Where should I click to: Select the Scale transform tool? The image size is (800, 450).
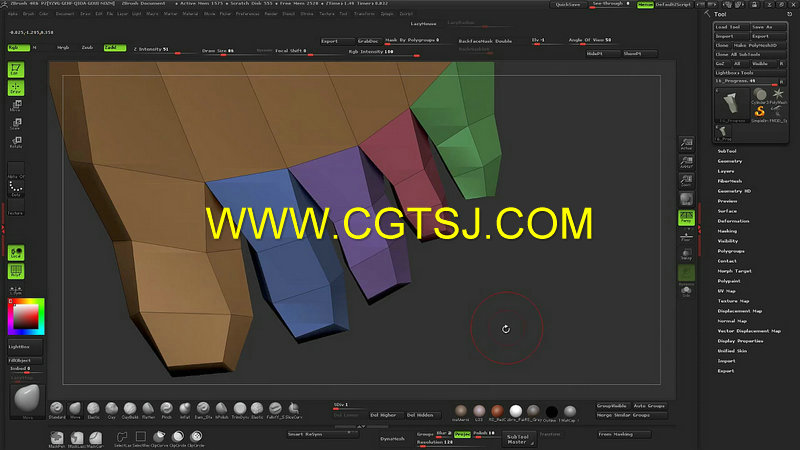point(16,124)
